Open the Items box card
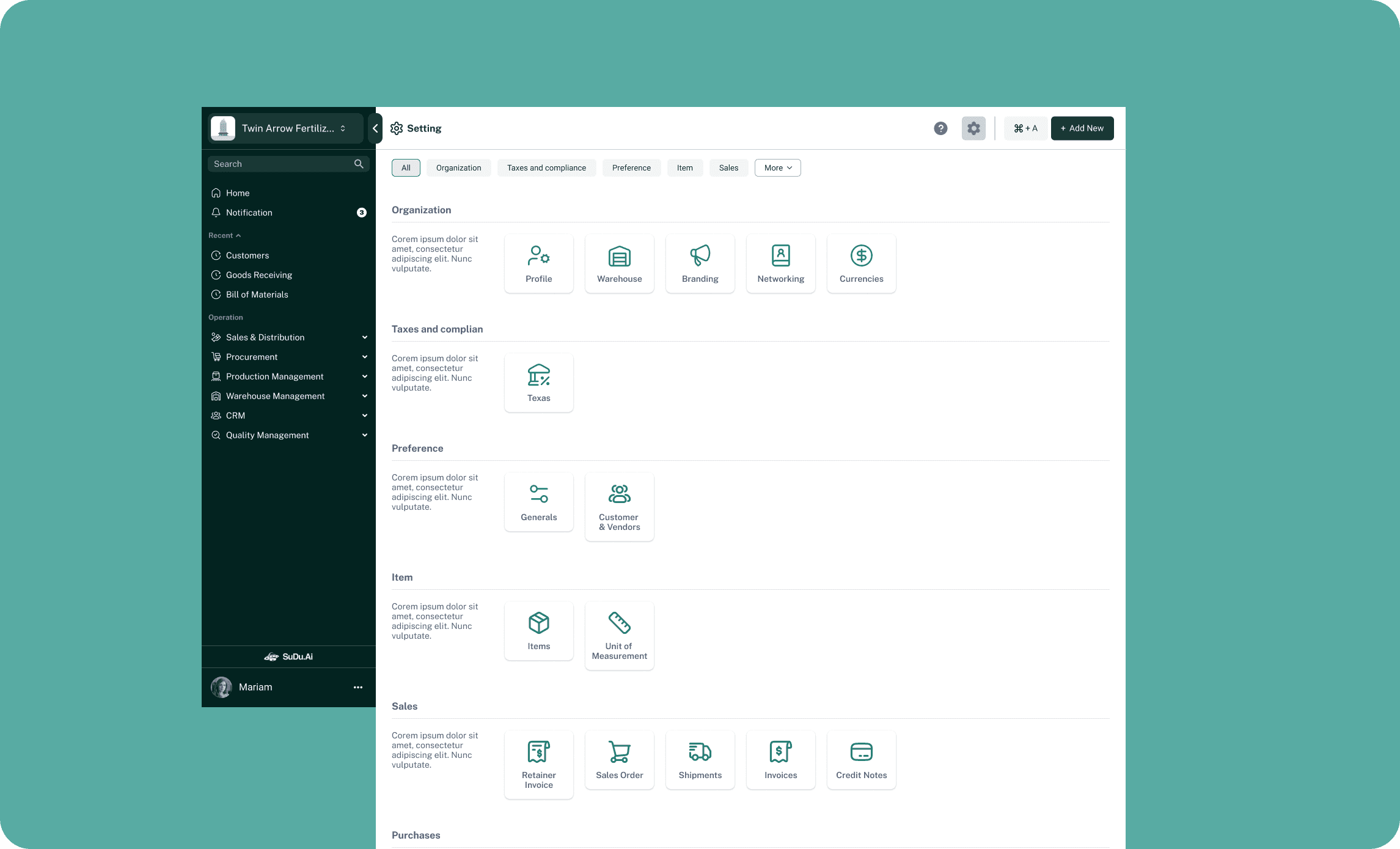Image resolution: width=1400 pixels, height=849 pixels. tap(538, 631)
